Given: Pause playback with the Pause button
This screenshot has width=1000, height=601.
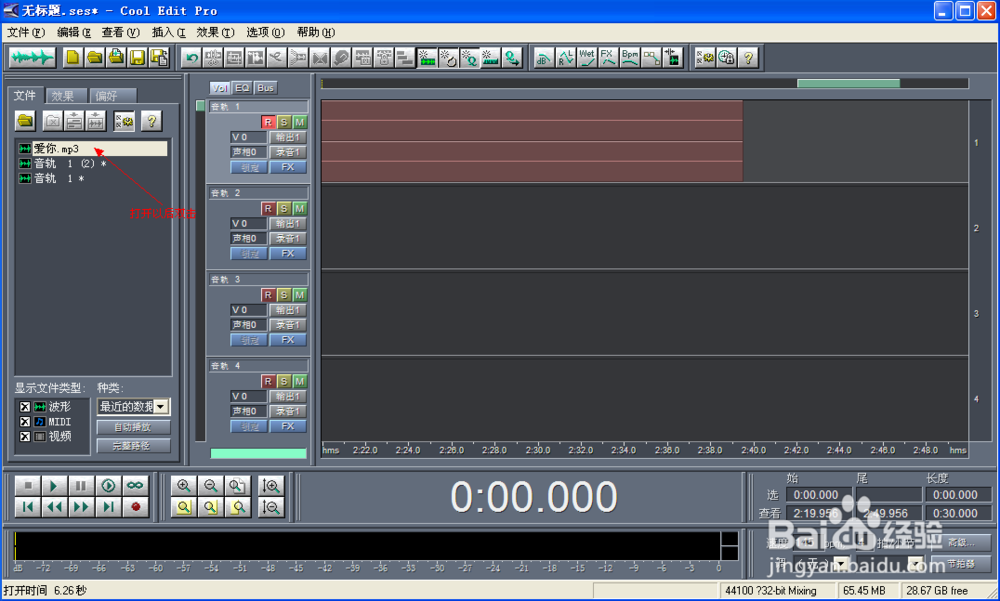Looking at the screenshot, I should coord(81,486).
